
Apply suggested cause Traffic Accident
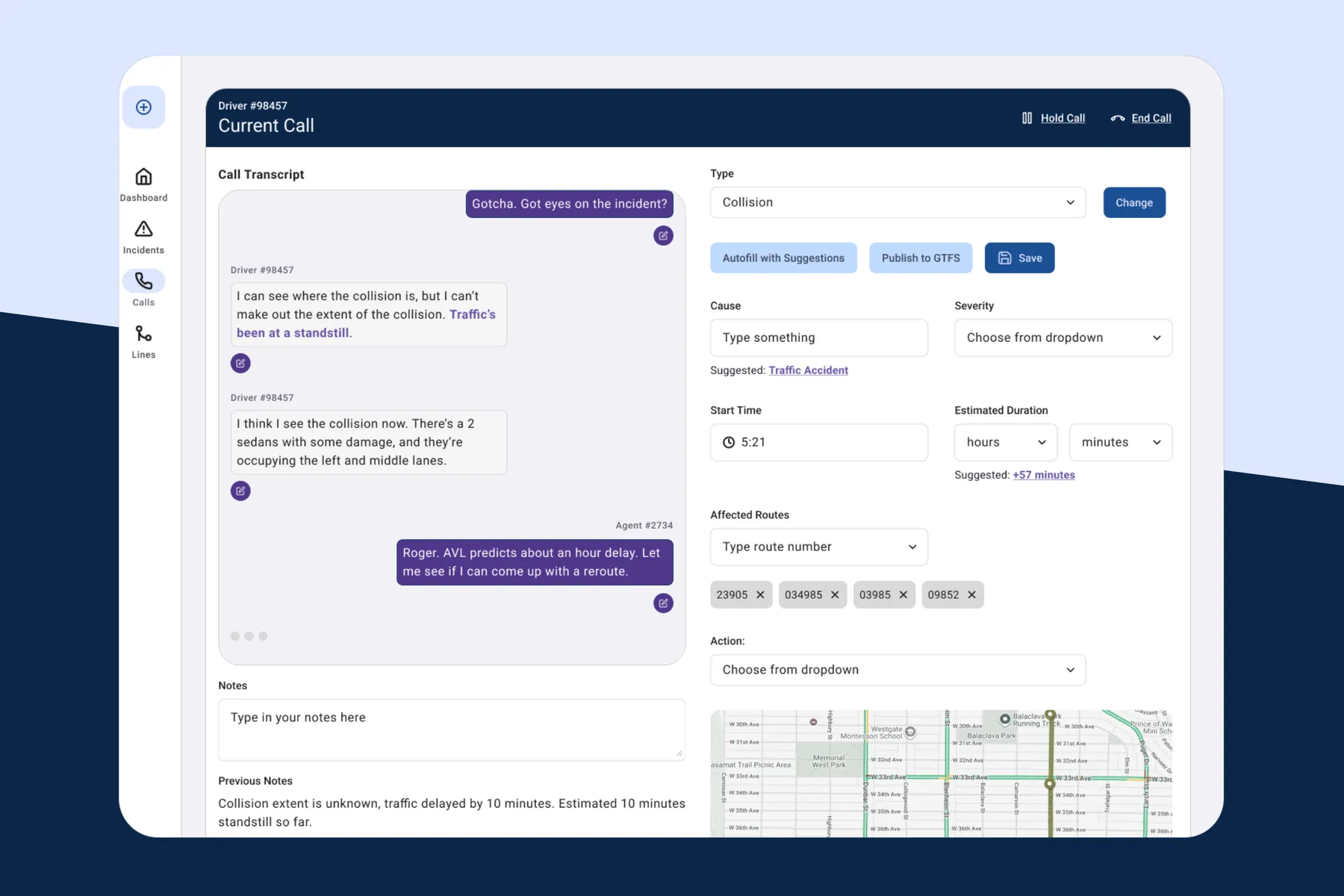coord(808,370)
